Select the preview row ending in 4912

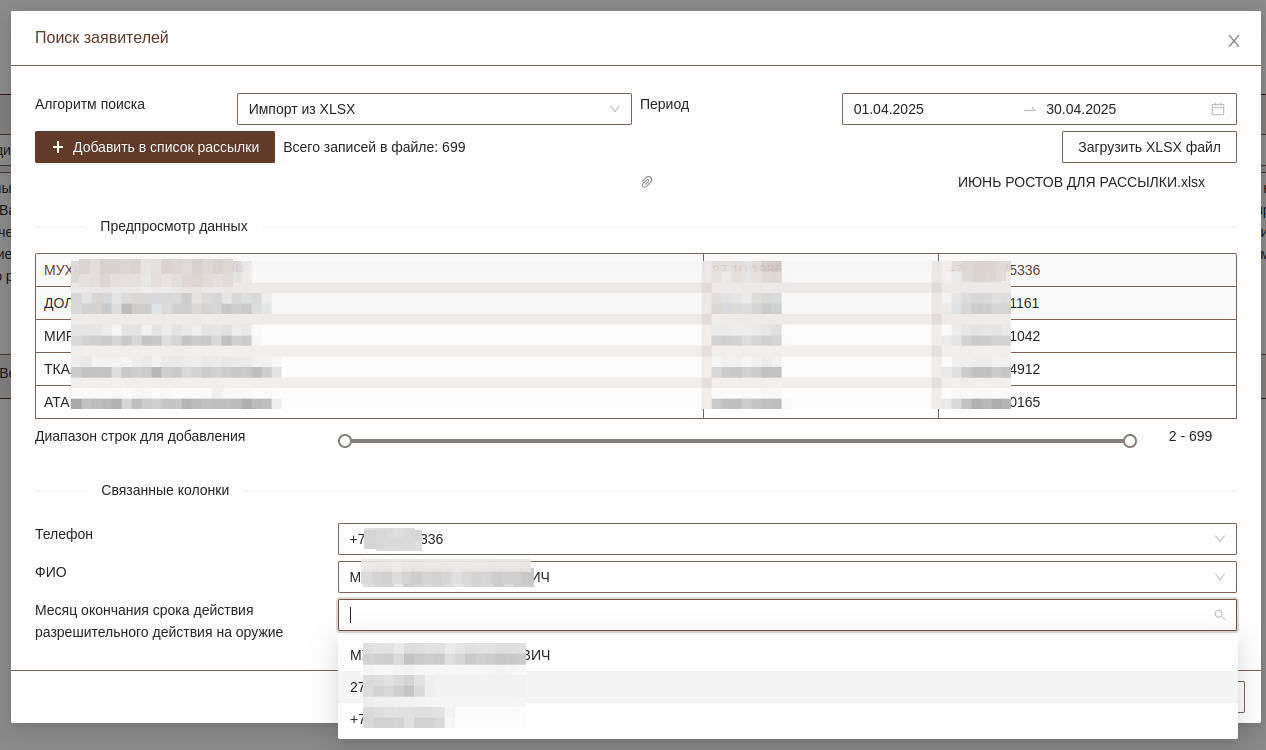point(635,369)
